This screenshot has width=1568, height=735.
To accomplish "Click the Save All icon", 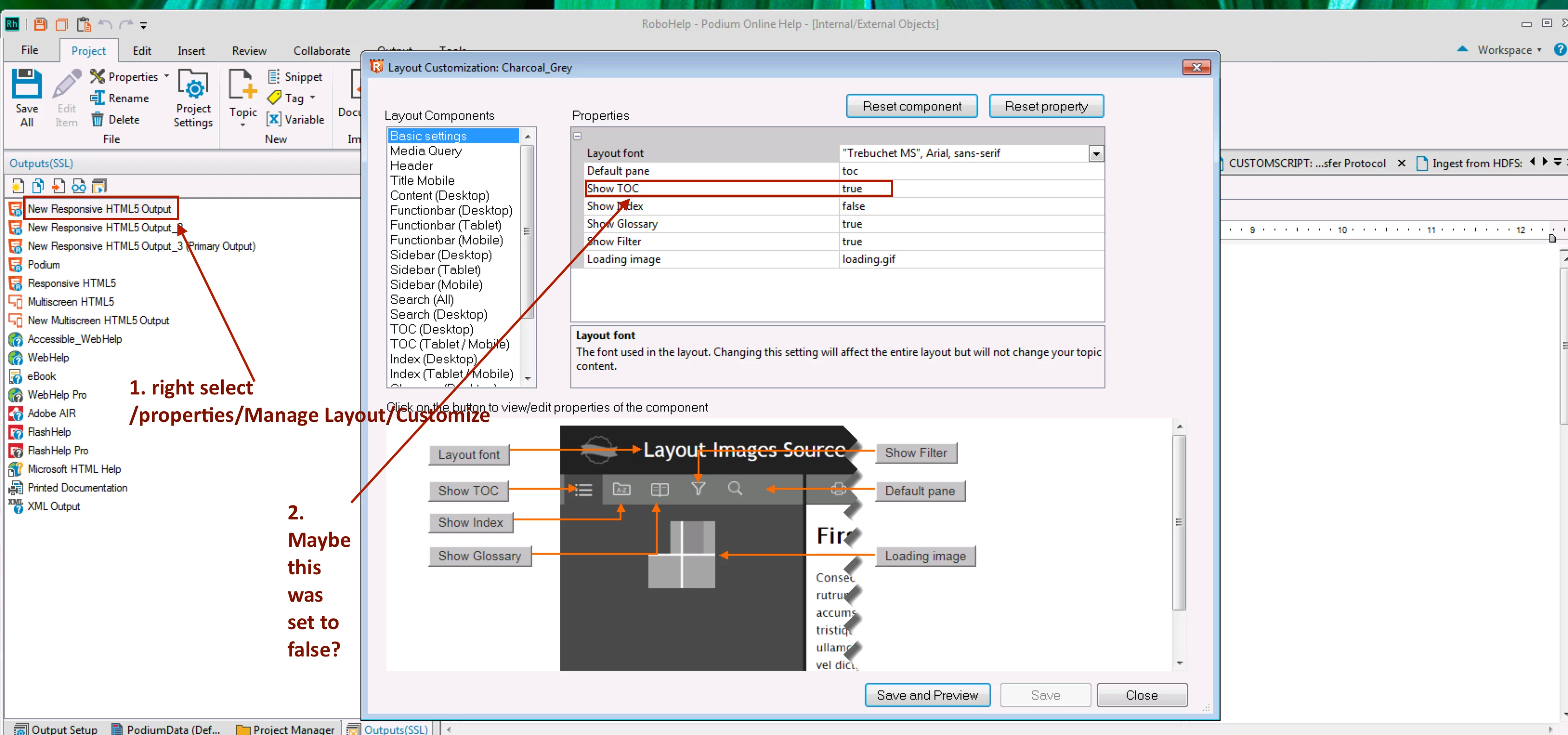I will pyautogui.click(x=27, y=85).
